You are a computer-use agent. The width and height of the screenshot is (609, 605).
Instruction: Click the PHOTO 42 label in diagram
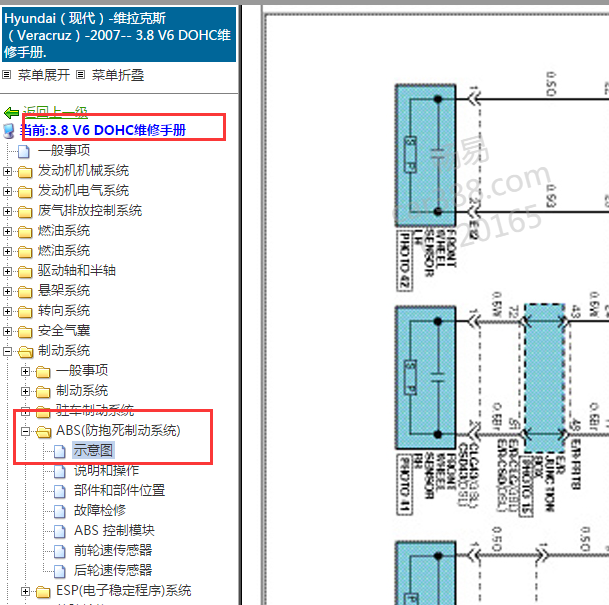404,260
